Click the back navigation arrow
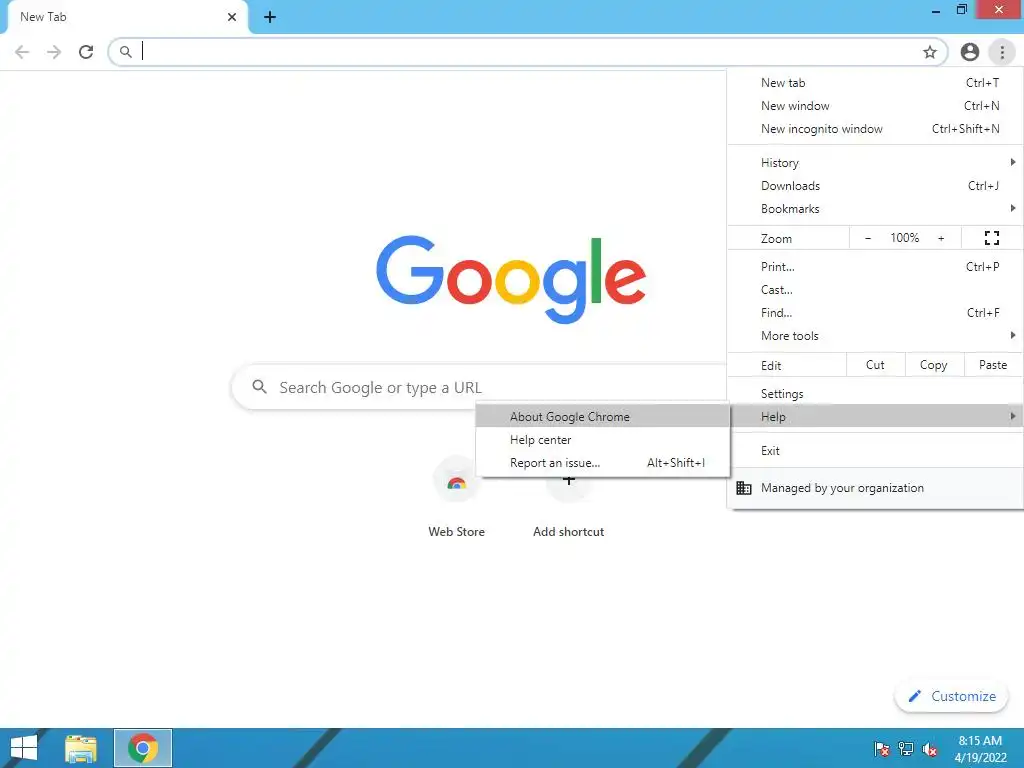Screen dimensions: 1024x768 (x=22, y=52)
